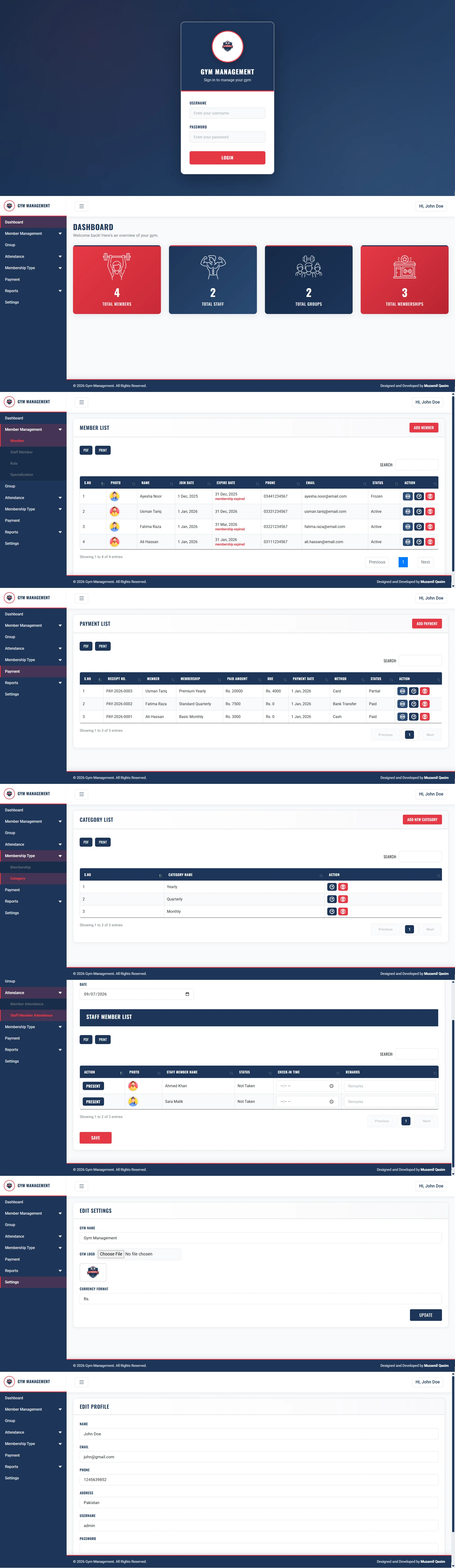Viewport: 455px width, 1568px height.
Task: Click the Remarks field for Ahmed Khan
Action: click(x=390, y=1086)
